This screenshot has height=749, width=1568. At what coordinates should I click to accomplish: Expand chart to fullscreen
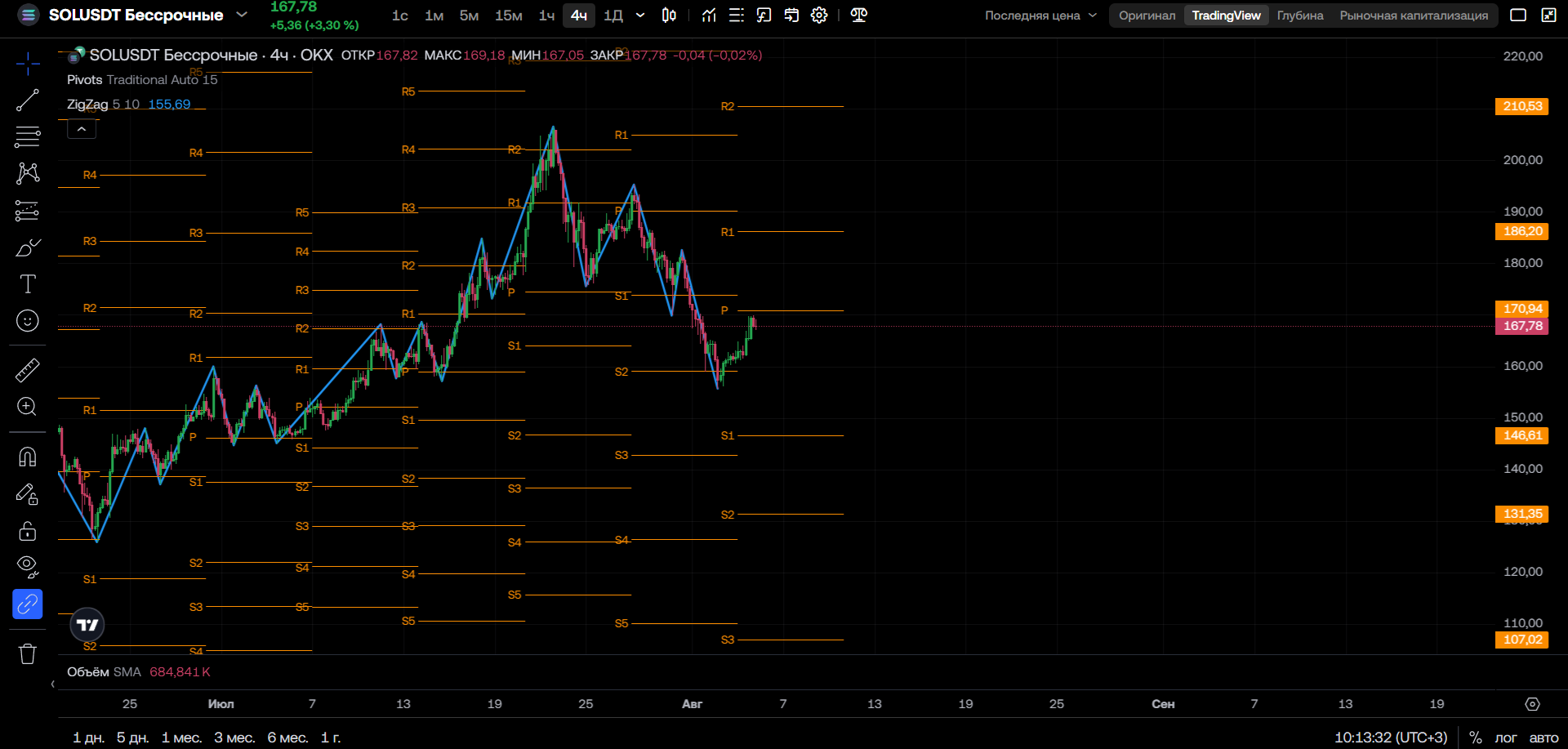[1548, 16]
